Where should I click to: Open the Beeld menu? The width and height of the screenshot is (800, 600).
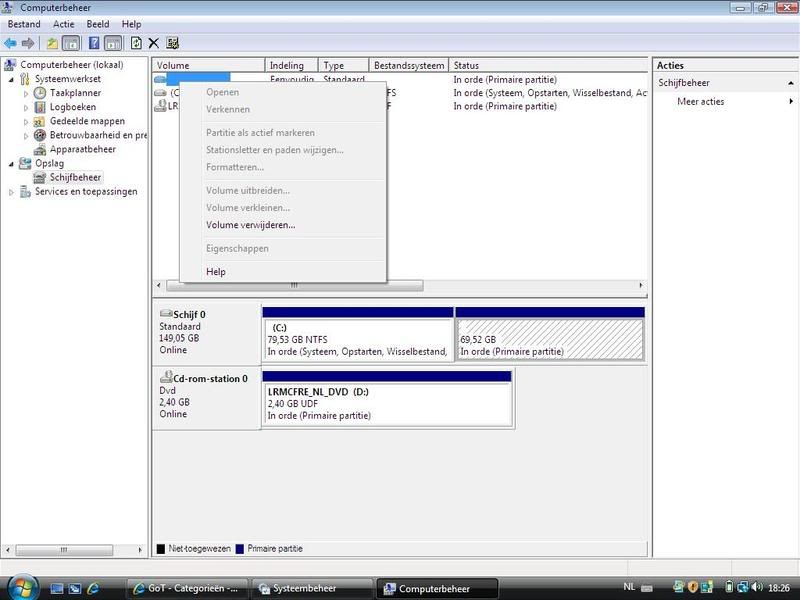(x=98, y=24)
